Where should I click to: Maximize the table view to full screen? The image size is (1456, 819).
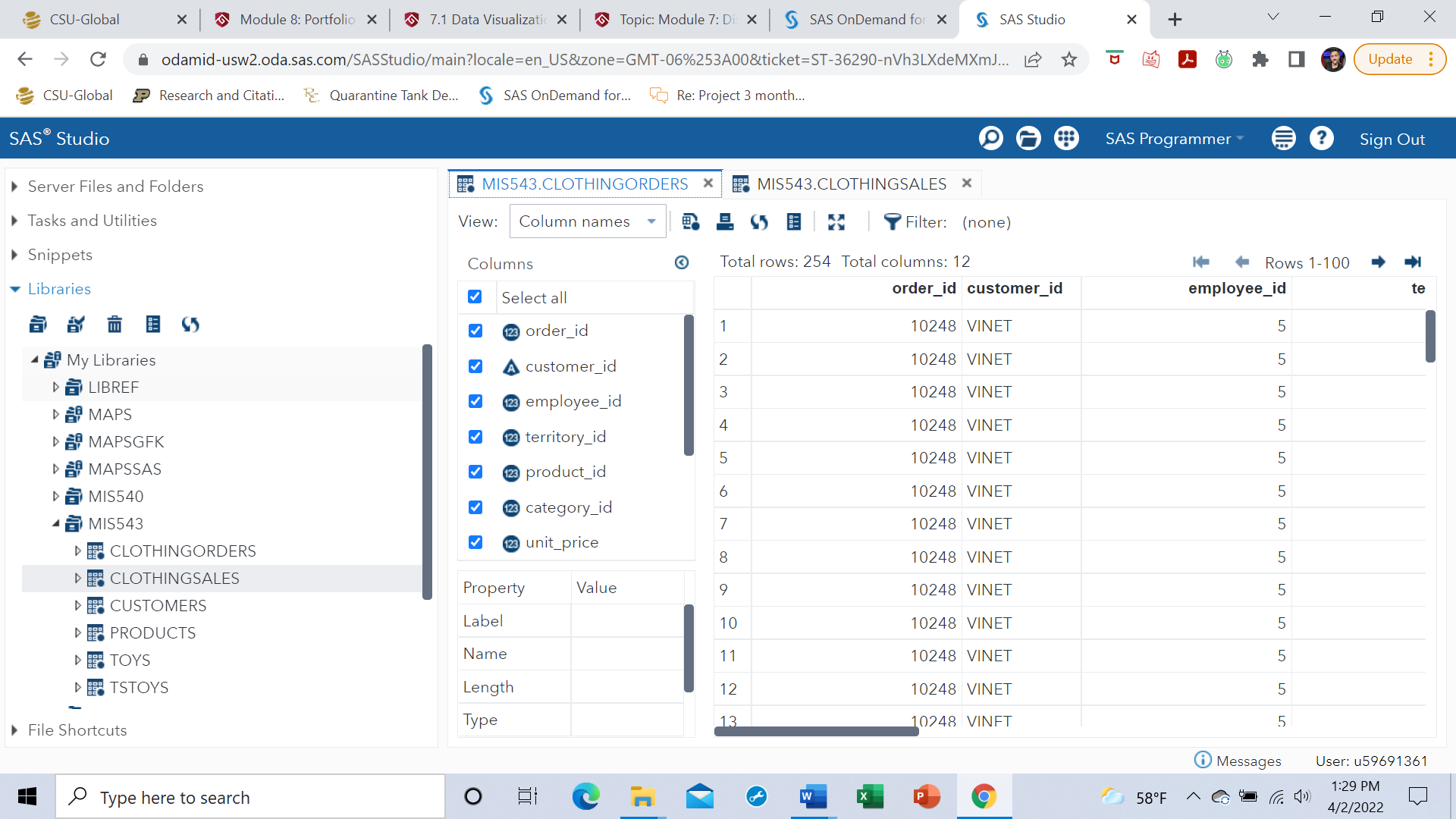point(836,221)
